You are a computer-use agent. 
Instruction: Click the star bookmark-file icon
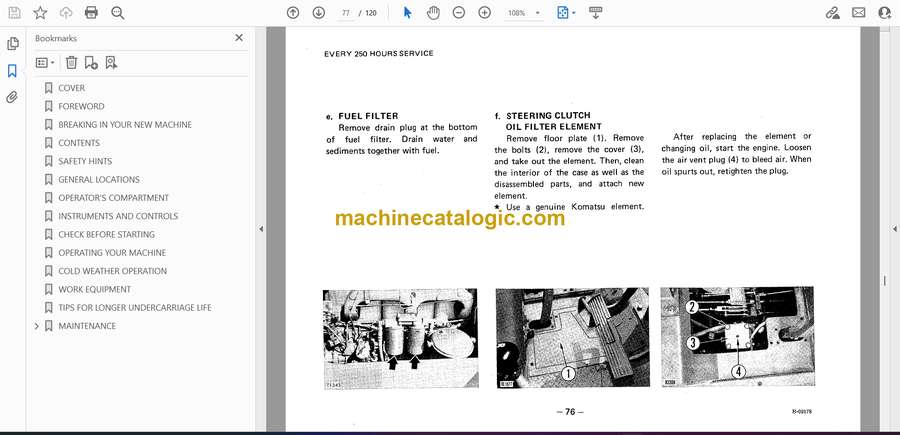[40, 13]
